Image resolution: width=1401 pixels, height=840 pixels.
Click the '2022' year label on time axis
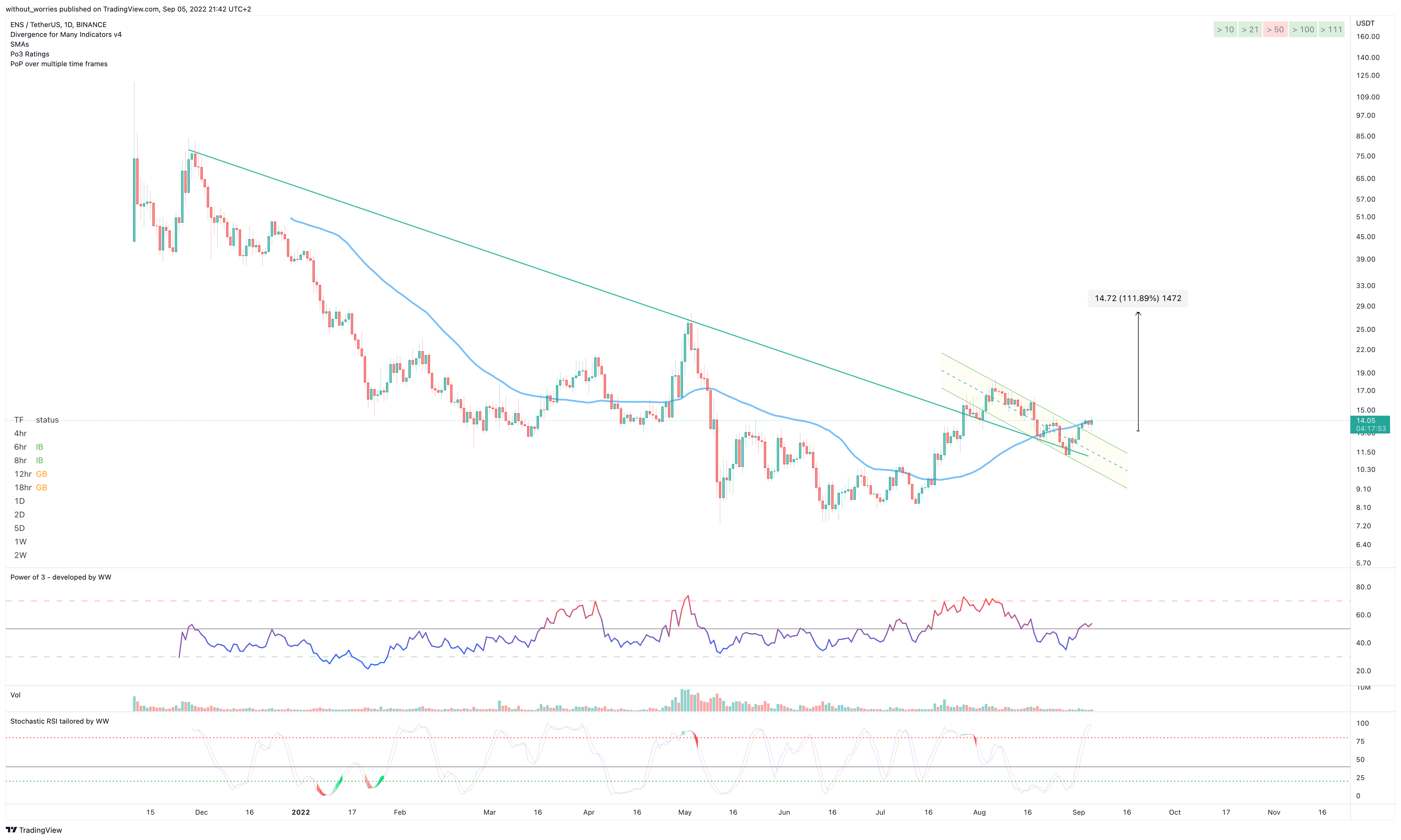click(300, 812)
